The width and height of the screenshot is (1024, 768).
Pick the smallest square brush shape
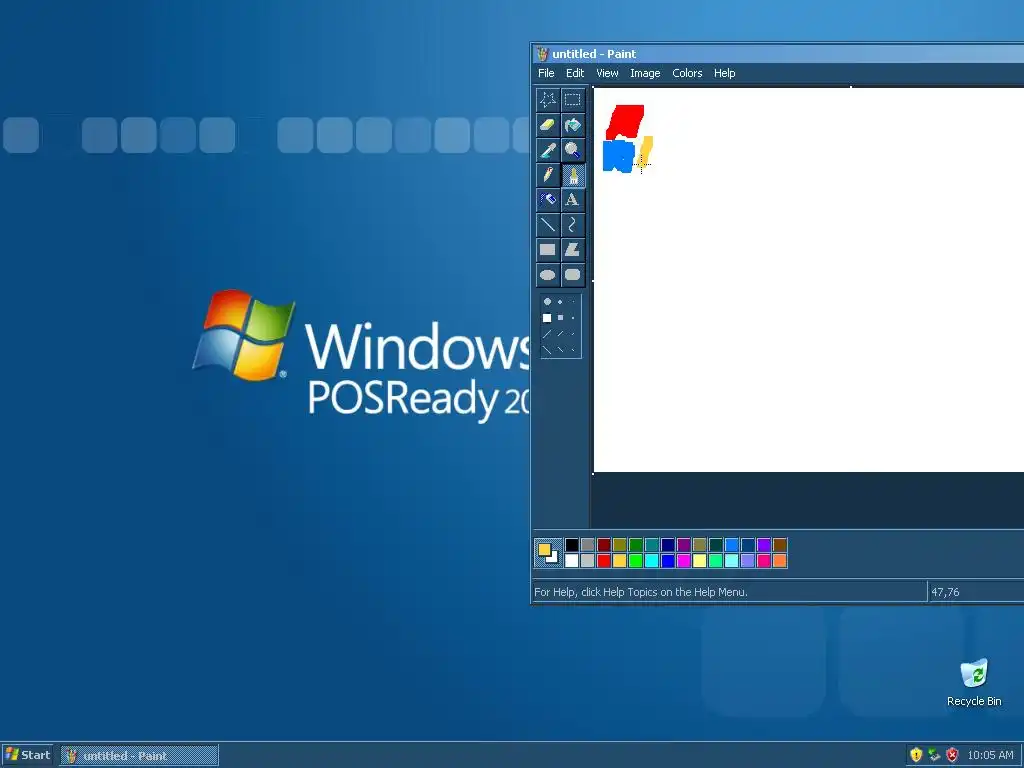coord(573,318)
